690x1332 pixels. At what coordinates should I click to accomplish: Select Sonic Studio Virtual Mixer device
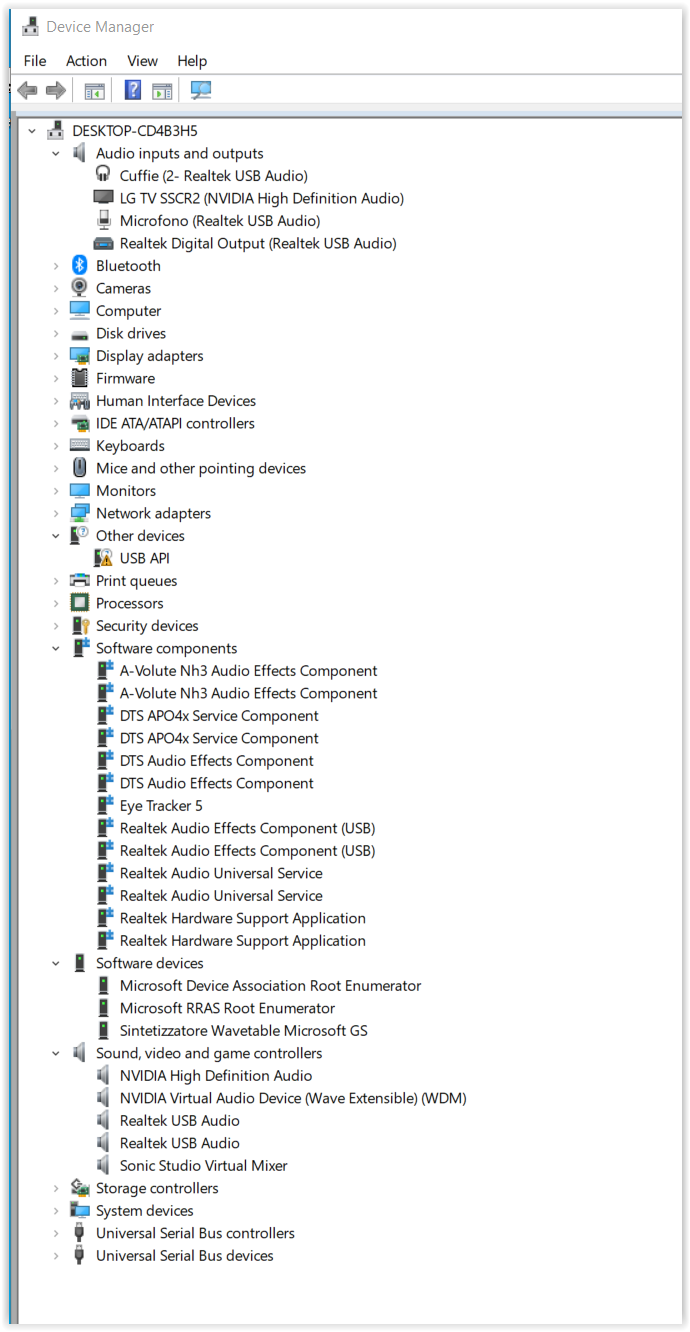[x=203, y=1166]
